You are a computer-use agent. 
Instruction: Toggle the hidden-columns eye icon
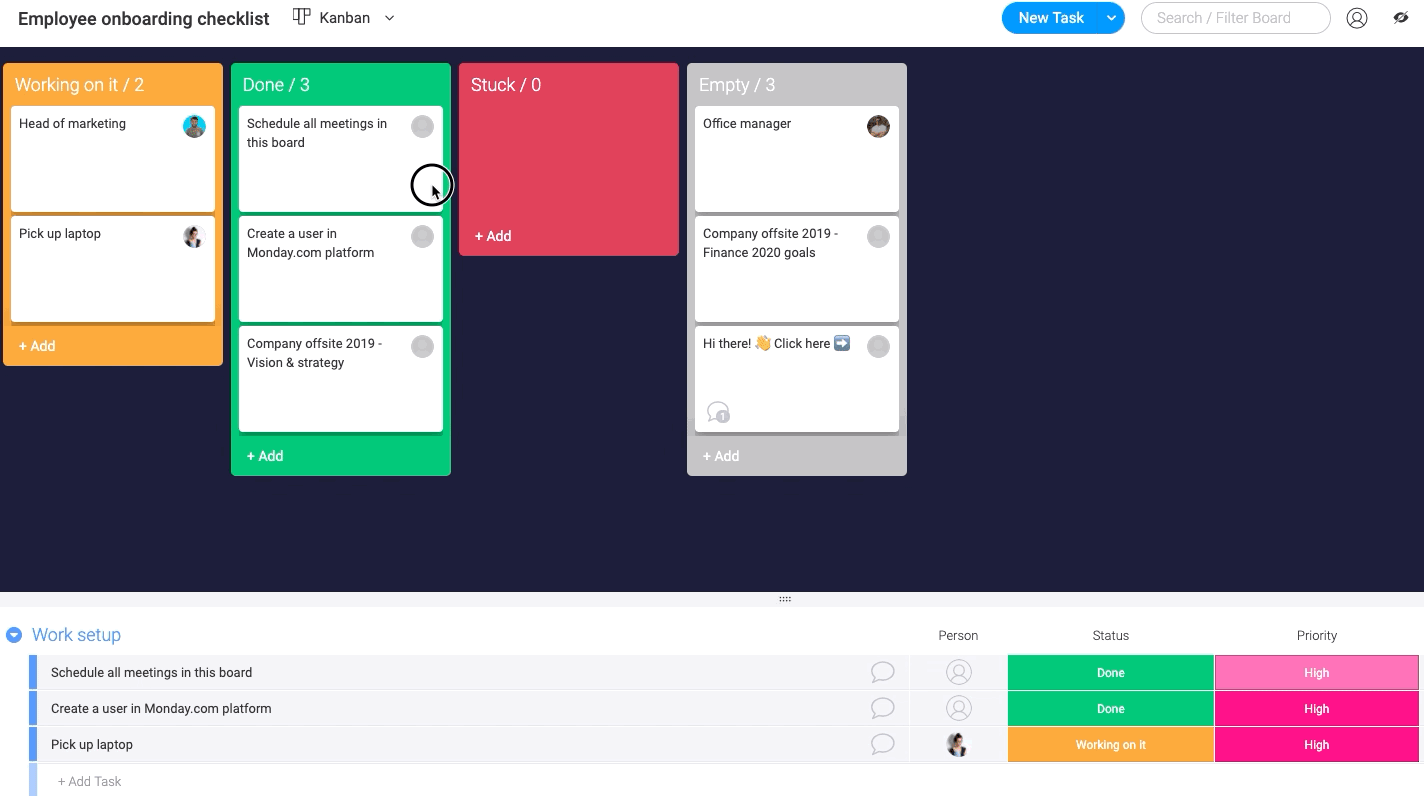point(1401,17)
